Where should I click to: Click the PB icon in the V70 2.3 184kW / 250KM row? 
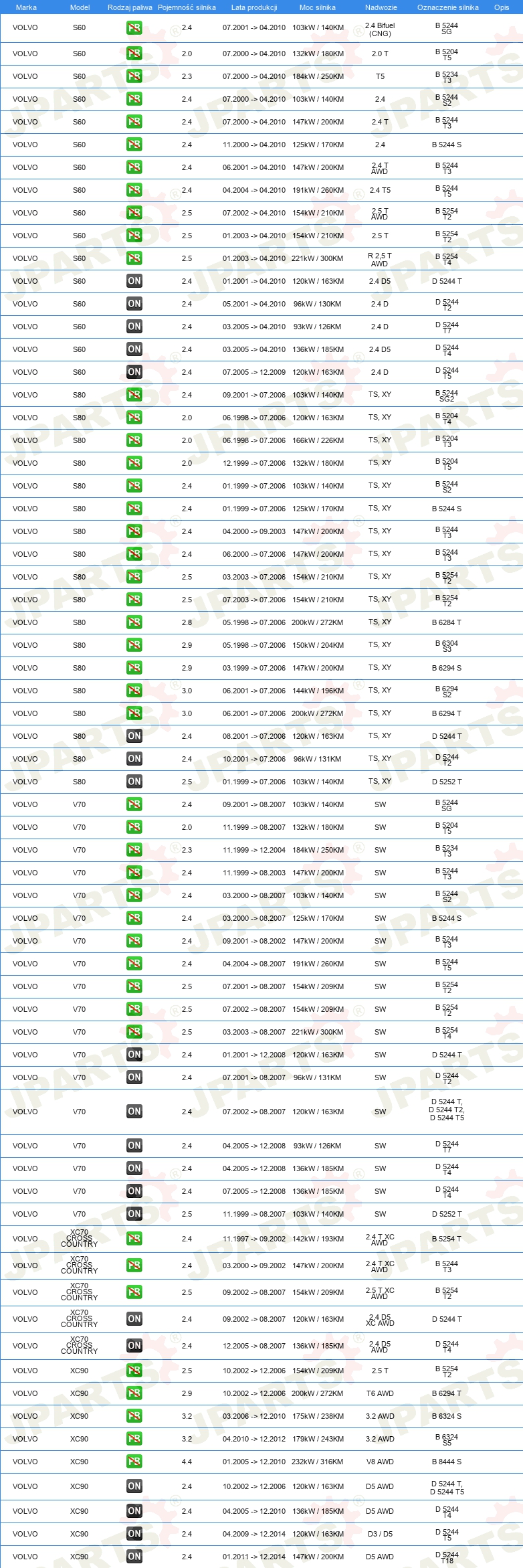[x=134, y=850]
